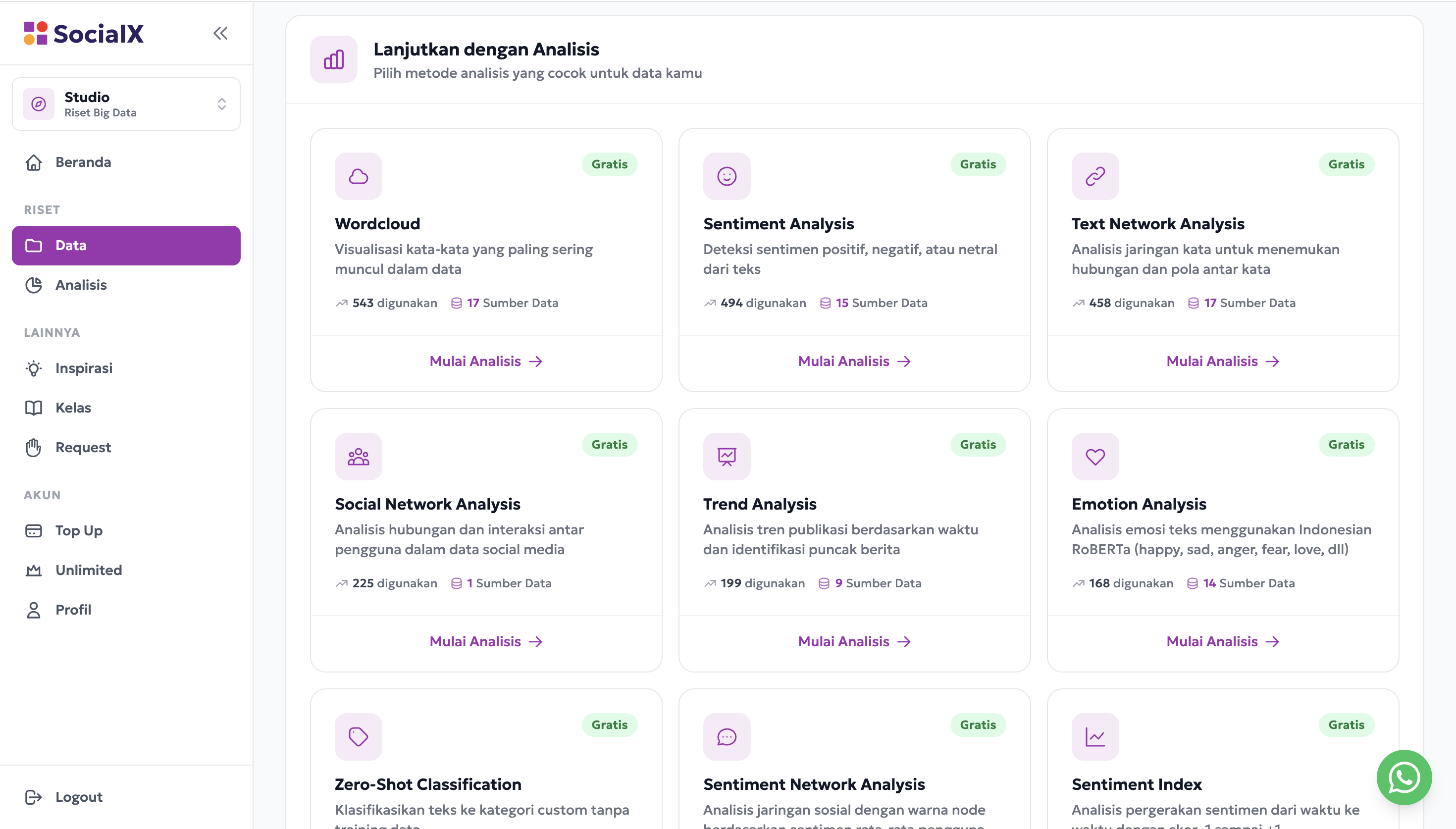1456x829 pixels.
Task: Go to Beranda in the sidebar
Action: (x=126, y=162)
